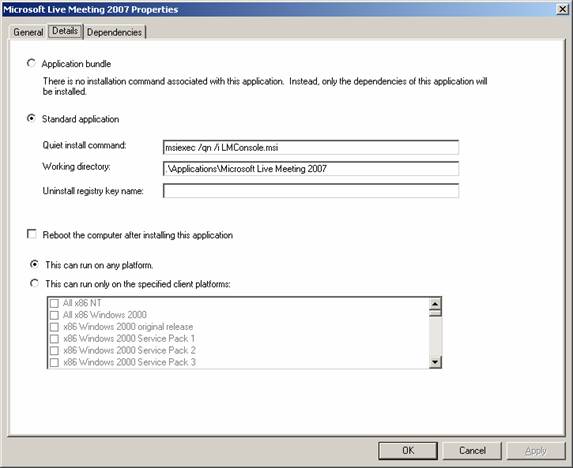The width and height of the screenshot is (573, 468).
Task: Confirm changes with the OK button
Action: coord(408,450)
